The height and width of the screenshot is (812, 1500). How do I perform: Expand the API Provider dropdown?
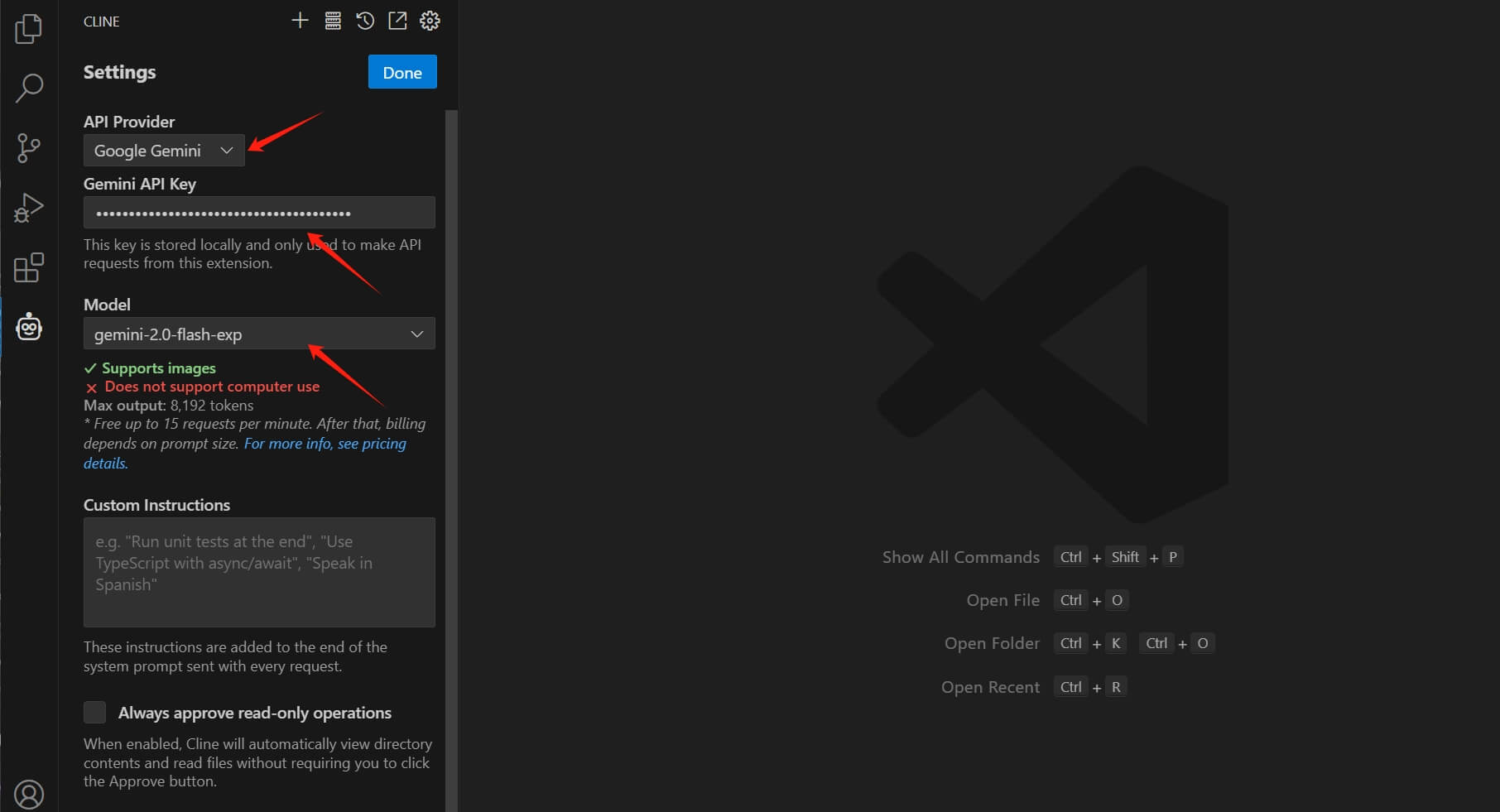164,151
